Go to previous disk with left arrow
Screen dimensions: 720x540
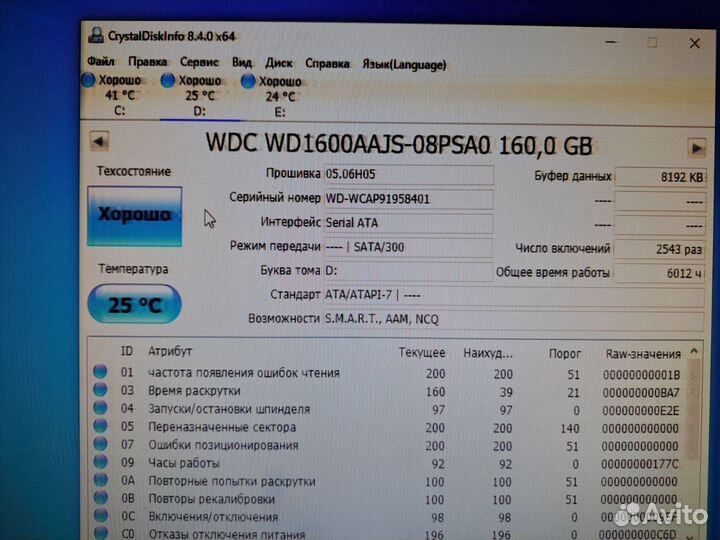100,141
